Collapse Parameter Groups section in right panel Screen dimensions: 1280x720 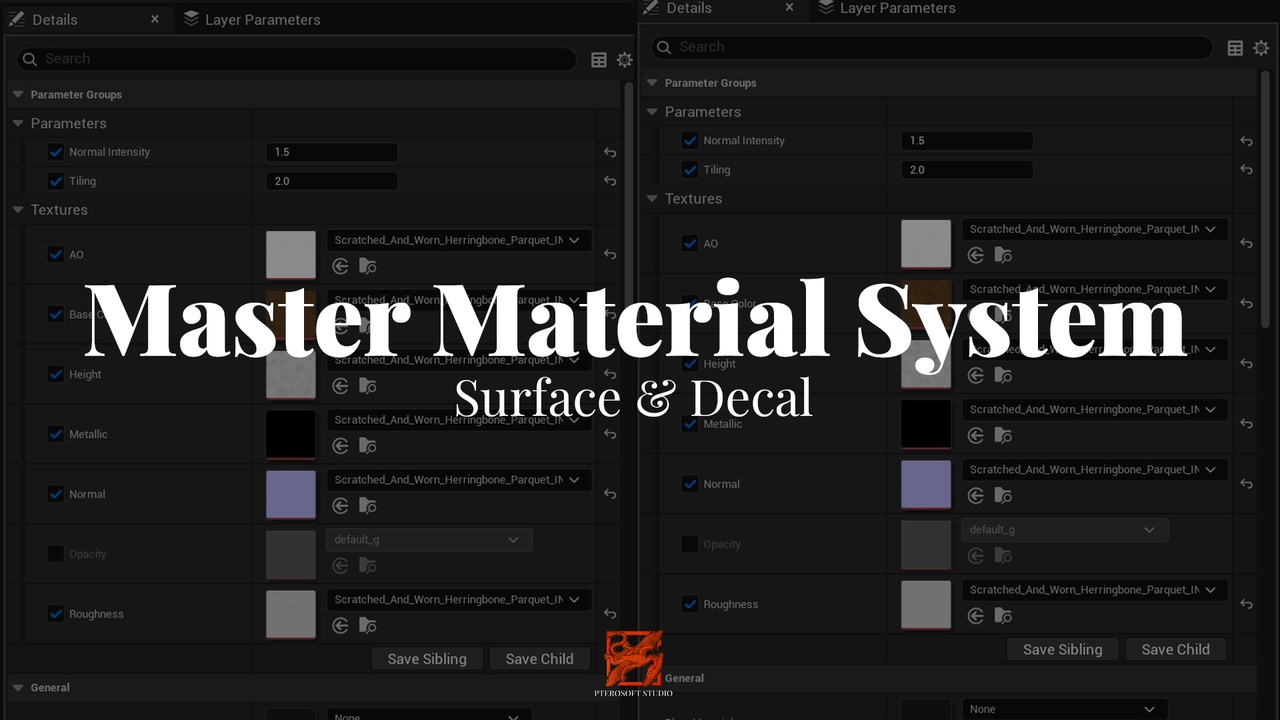click(x=652, y=83)
